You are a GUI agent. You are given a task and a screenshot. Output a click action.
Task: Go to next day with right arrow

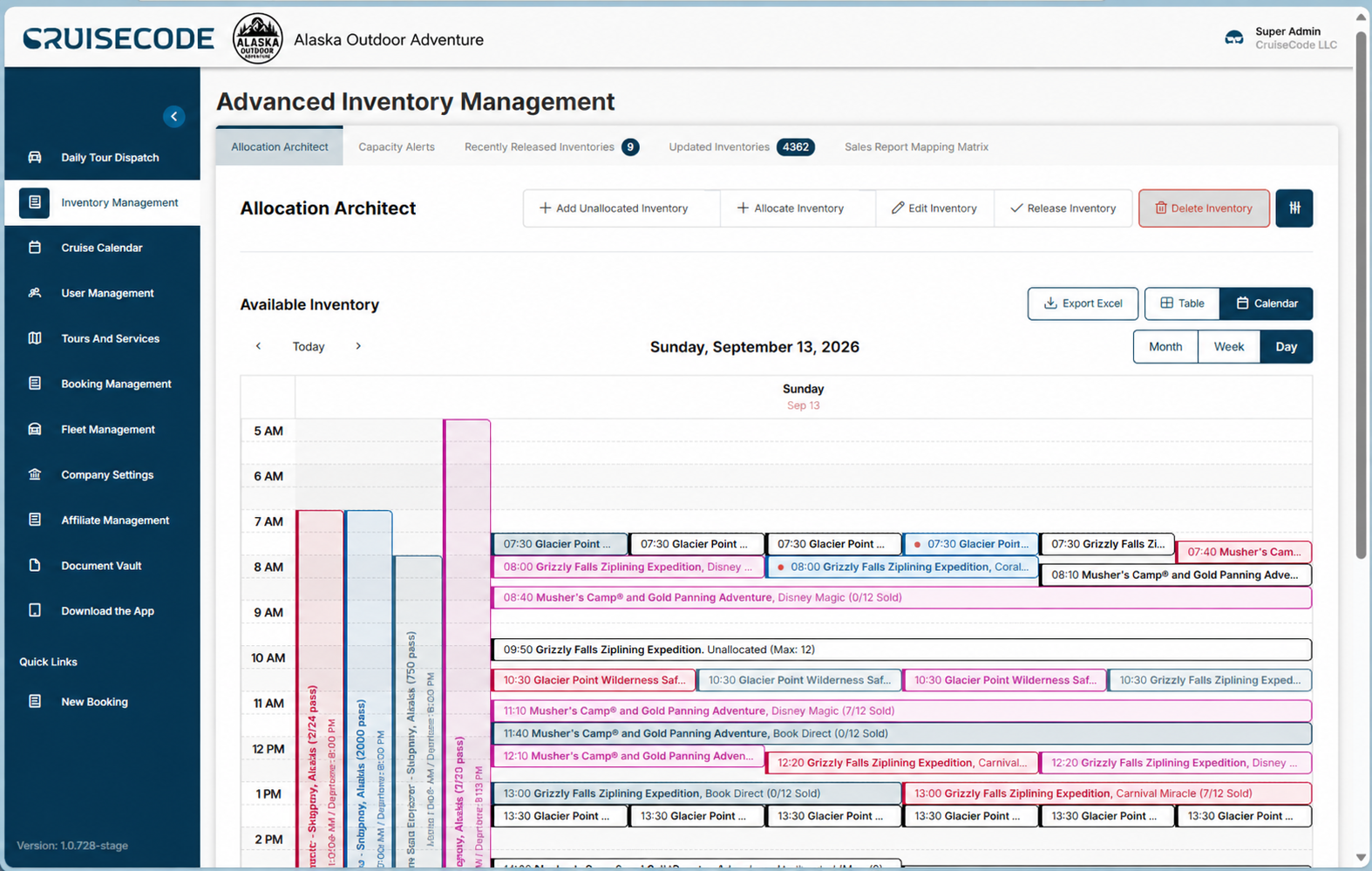[x=358, y=346]
